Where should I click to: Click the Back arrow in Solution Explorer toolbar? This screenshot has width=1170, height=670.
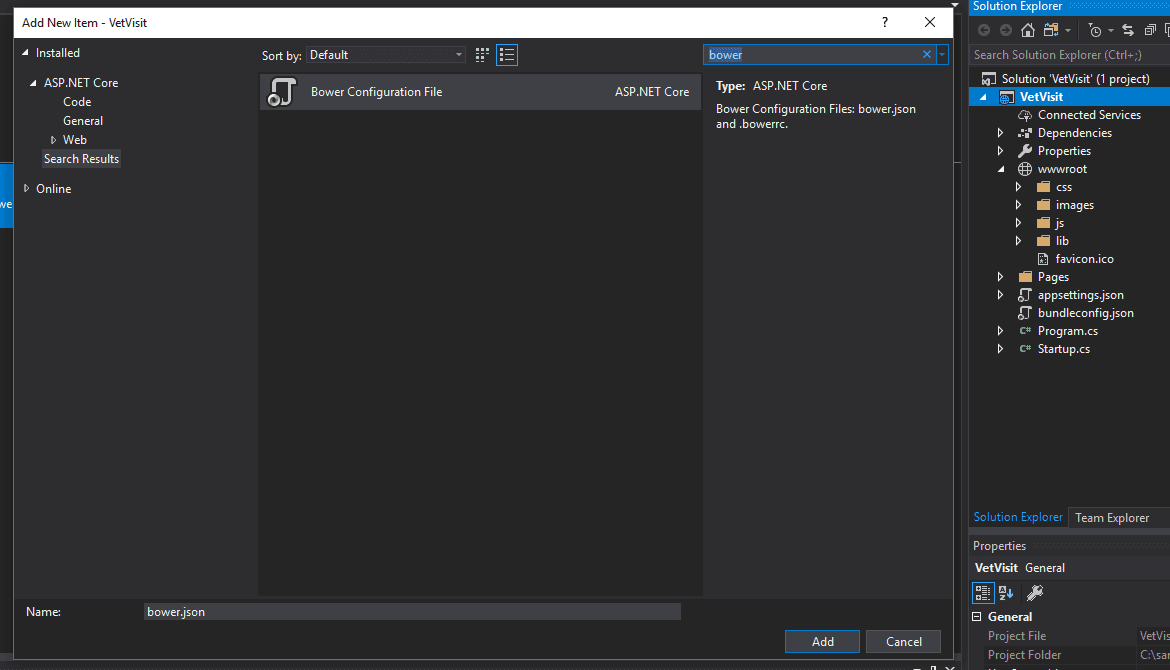tap(983, 30)
